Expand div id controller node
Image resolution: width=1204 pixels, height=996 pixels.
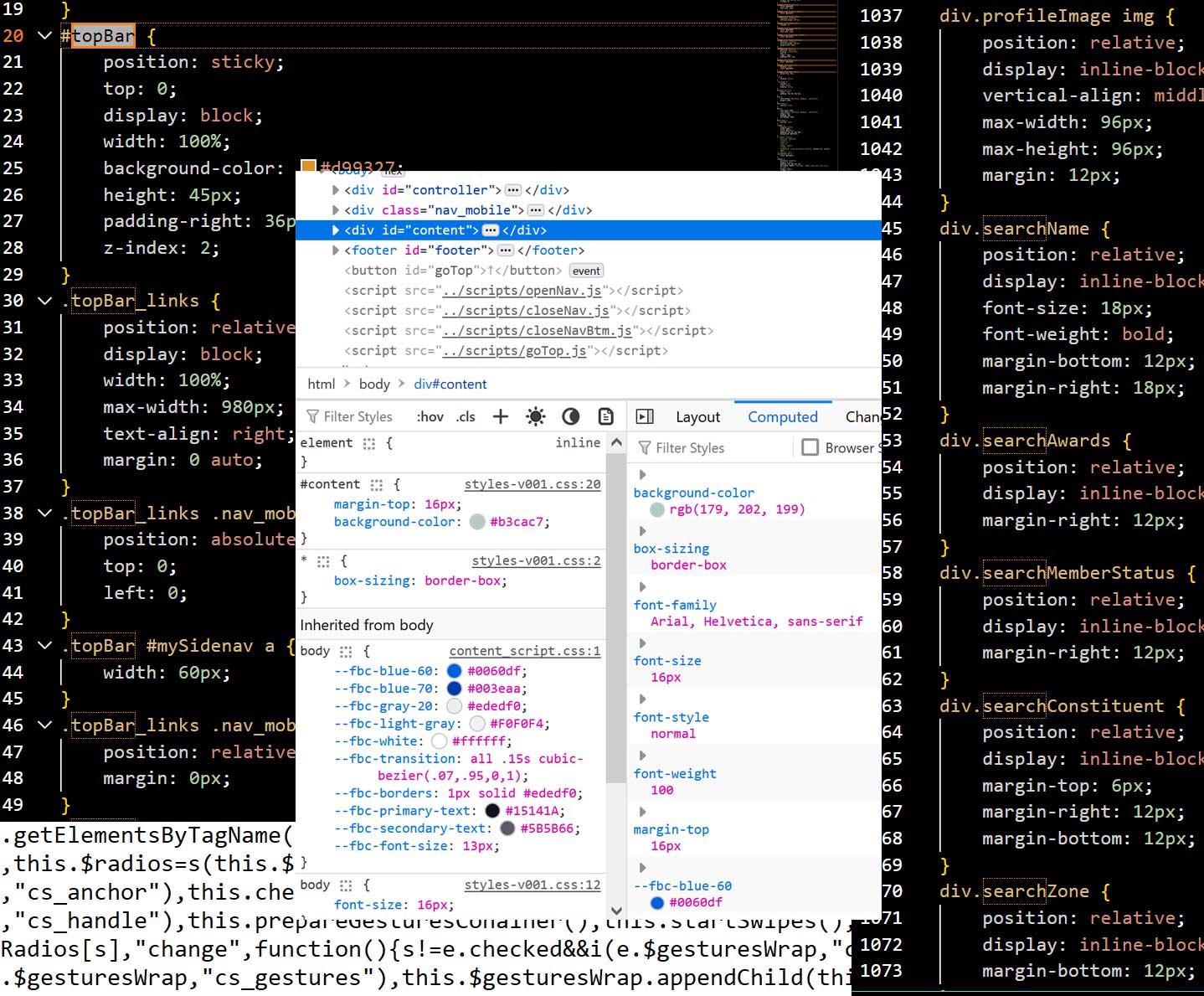pos(336,190)
